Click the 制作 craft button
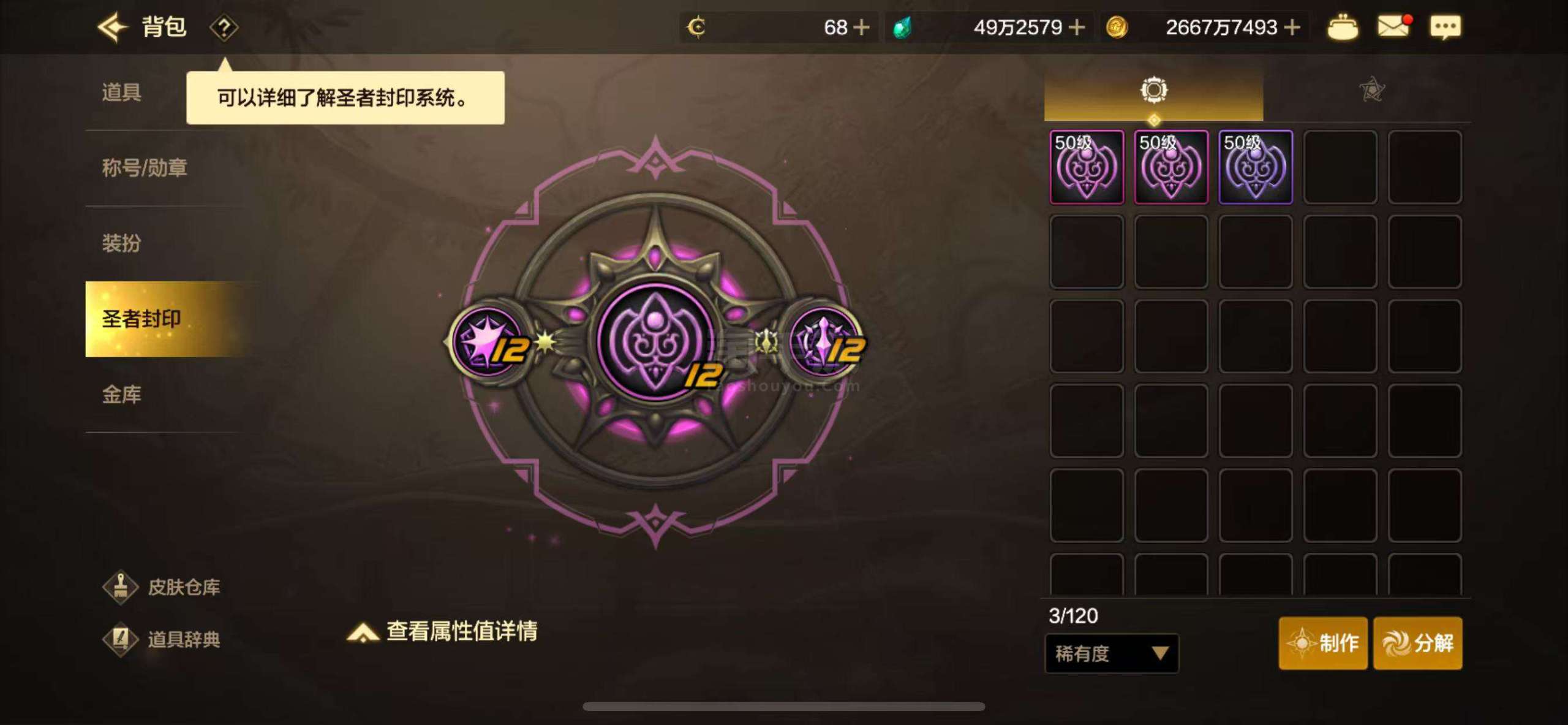 [1323, 643]
